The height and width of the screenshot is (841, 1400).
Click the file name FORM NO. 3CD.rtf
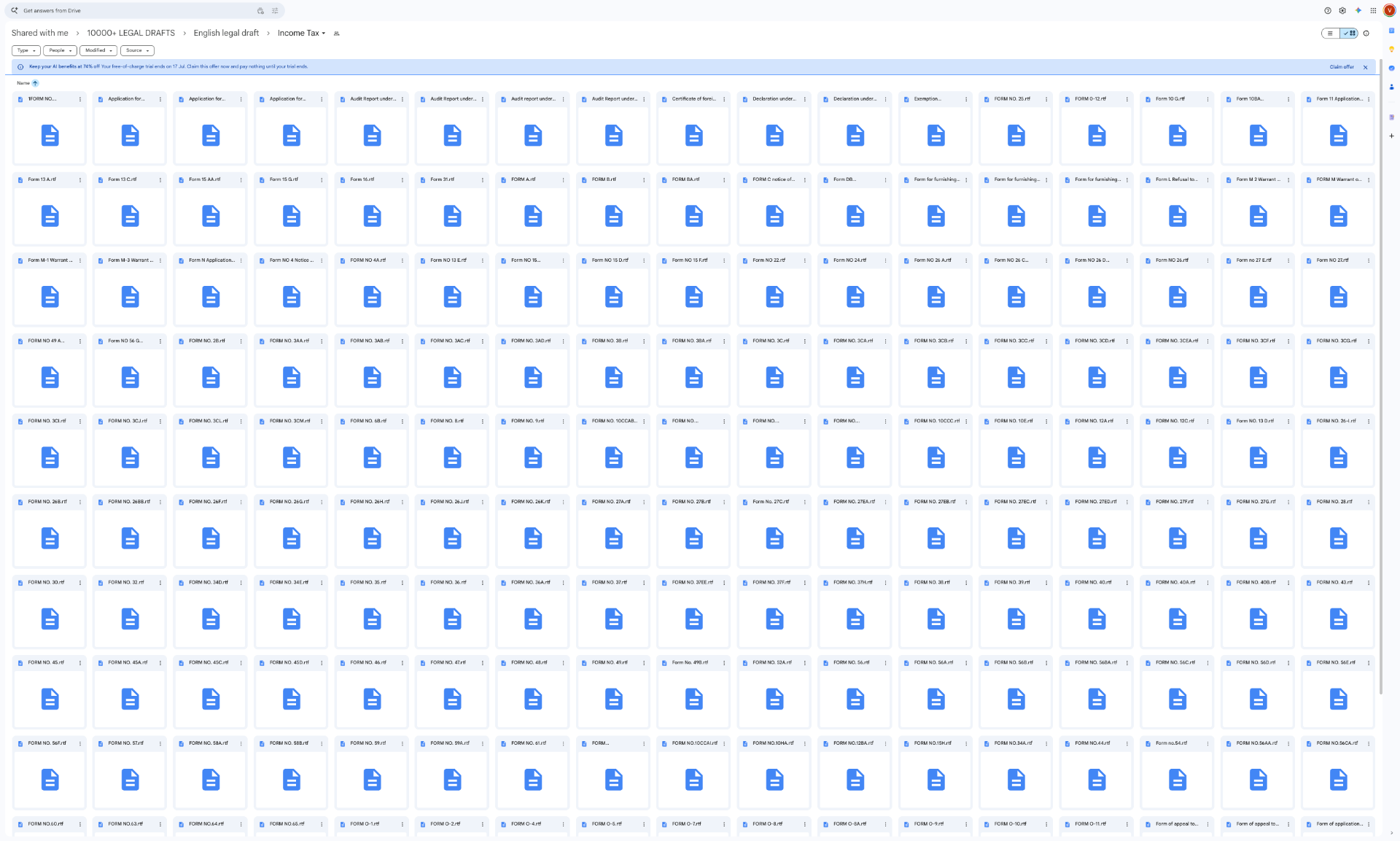pyautogui.click(x=1094, y=341)
